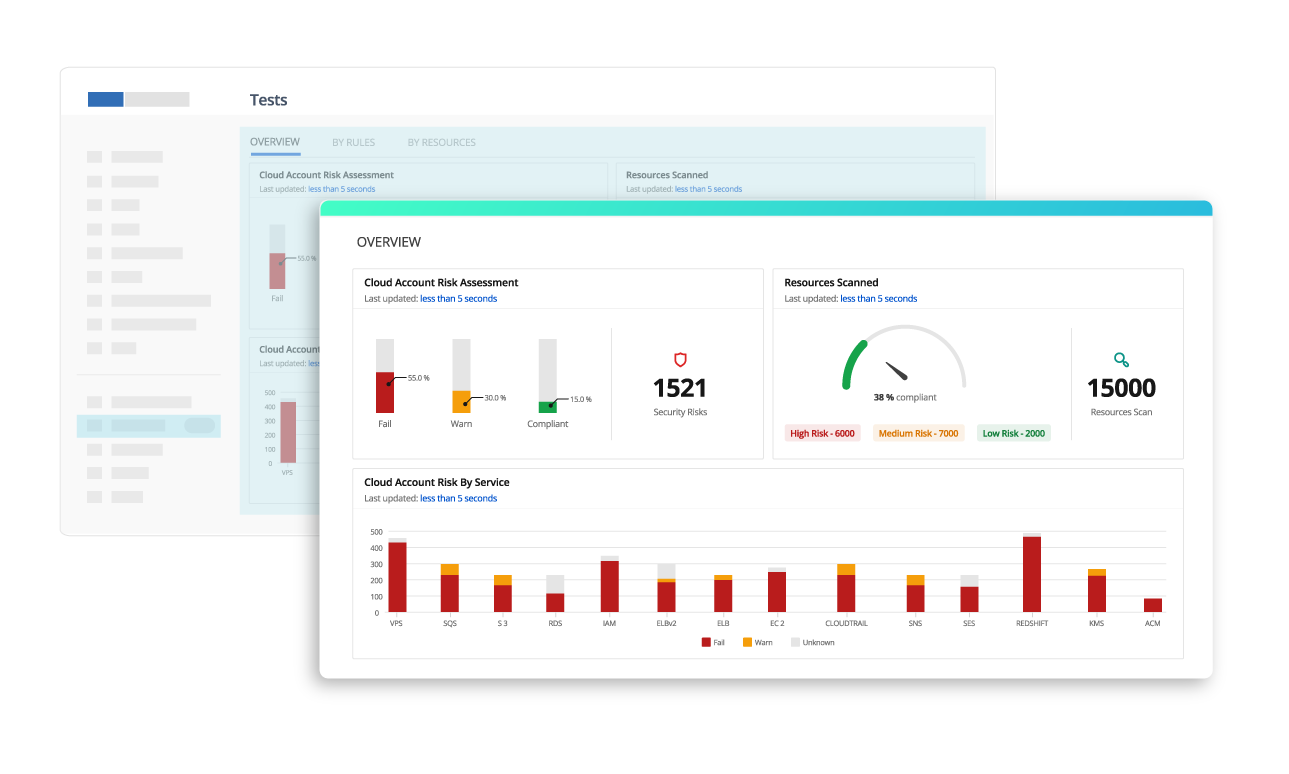
Task: Click the green Compliant 15.0 % bar
Action: [x=547, y=407]
